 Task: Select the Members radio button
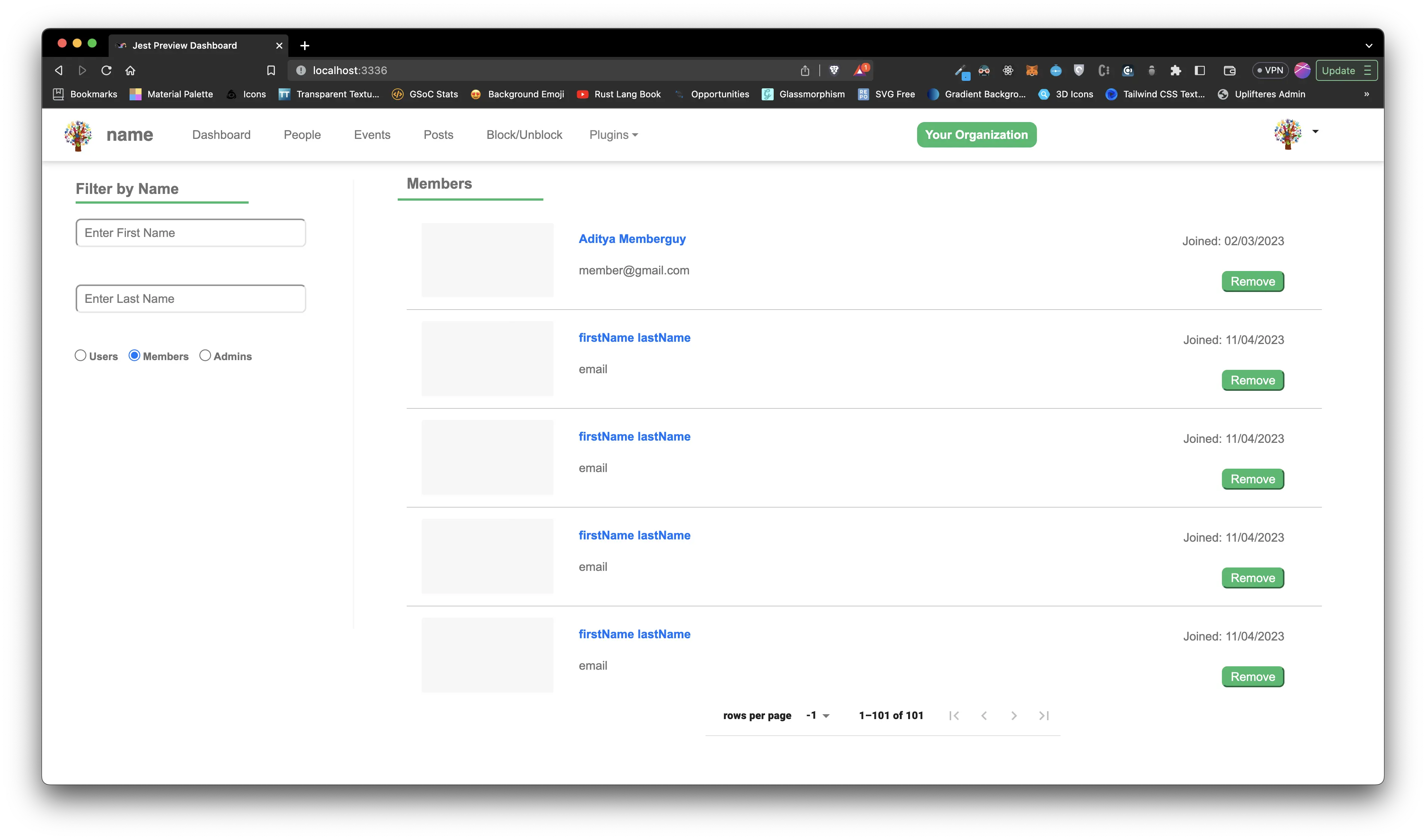click(x=134, y=355)
